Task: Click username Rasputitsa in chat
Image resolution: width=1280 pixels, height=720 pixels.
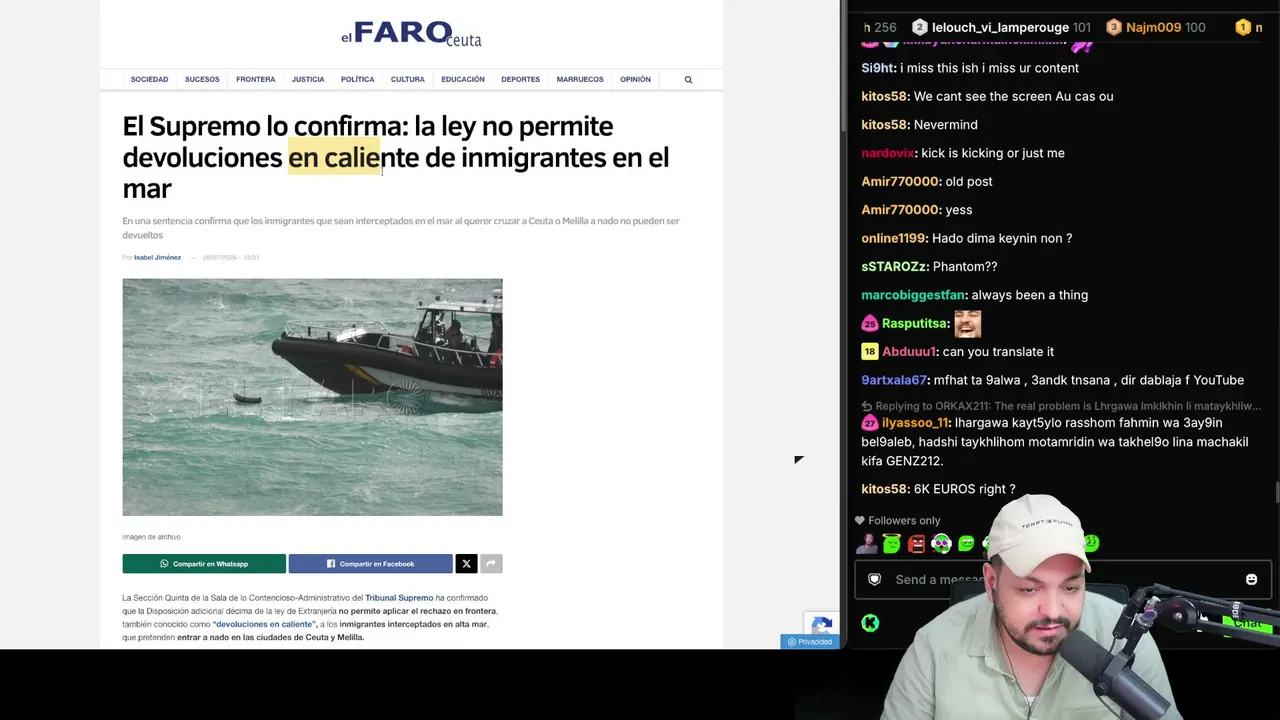Action: point(914,324)
